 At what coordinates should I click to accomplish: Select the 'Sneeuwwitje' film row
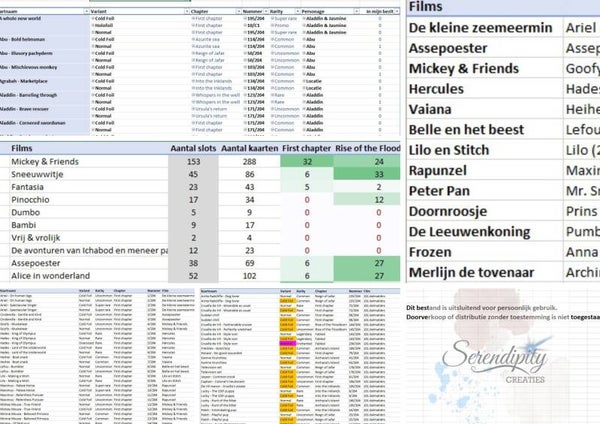coord(37,174)
